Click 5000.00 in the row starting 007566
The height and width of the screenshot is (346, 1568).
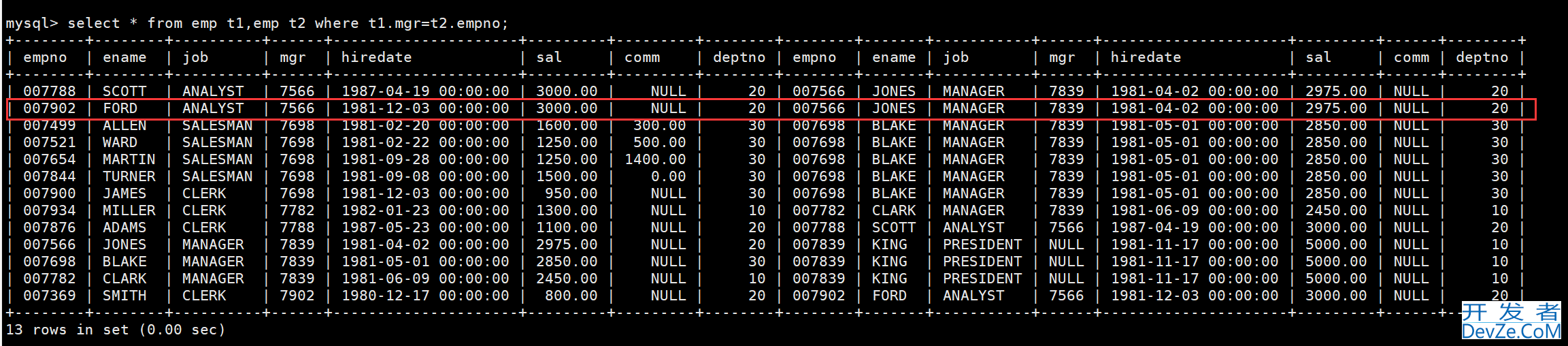(x=1336, y=245)
